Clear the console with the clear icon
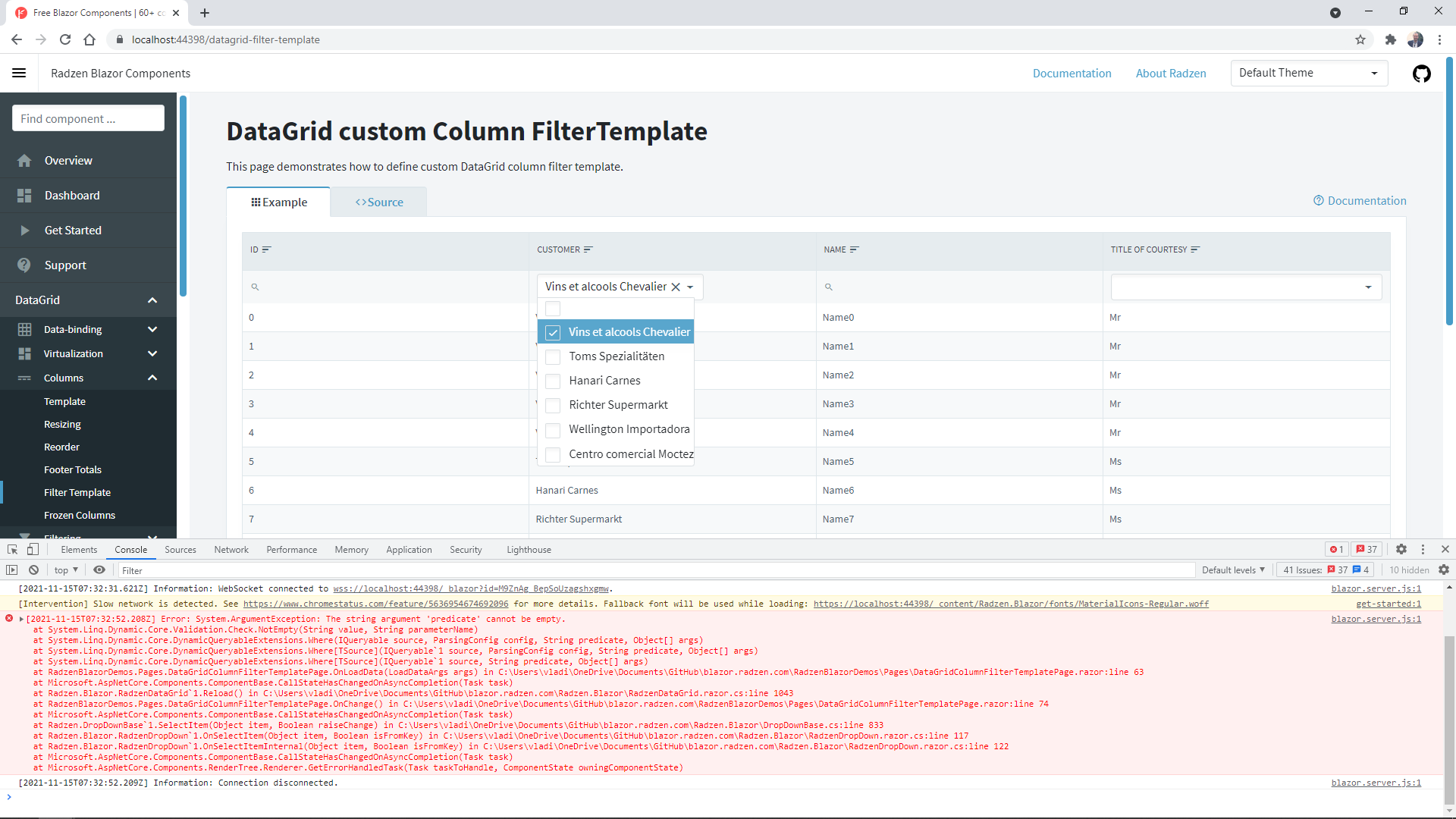This screenshot has width=1456, height=819. [33, 570]
